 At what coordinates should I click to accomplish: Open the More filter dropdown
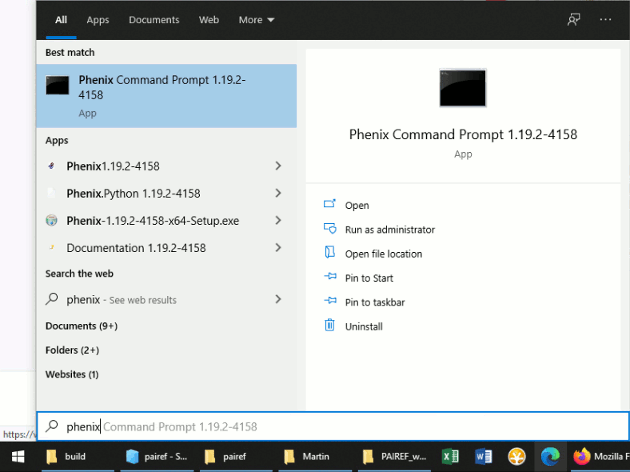256,20
